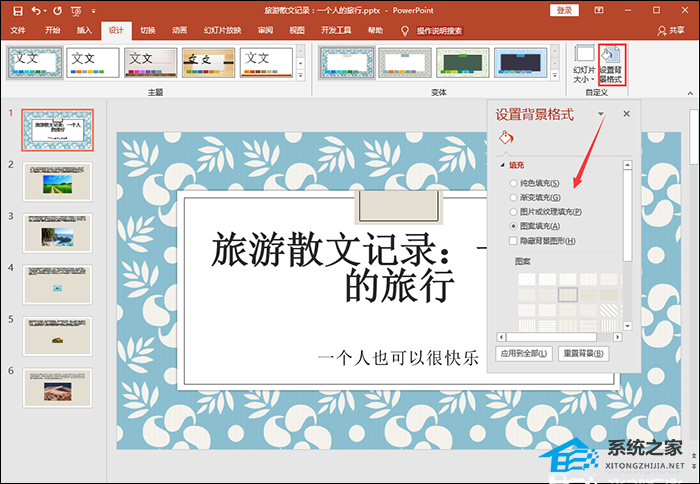Select 渐变填充 radio option
The width and height of the screenshot is (700, 484).
514,198
